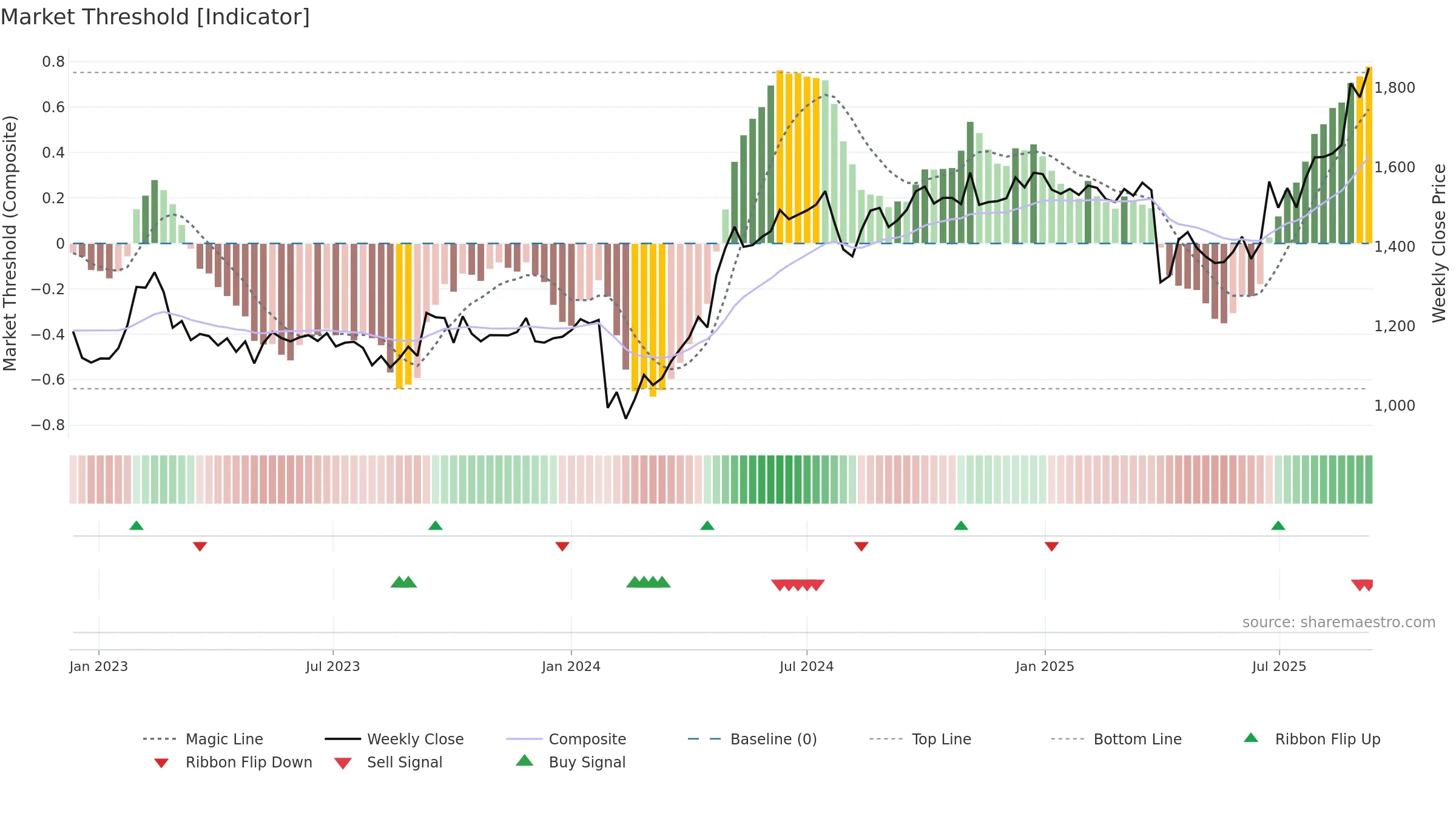Click the ribbon flip up marker at Jul 2025
Screen dimensions: 1456x819
pyautogui.click(x=1278, y=525)
